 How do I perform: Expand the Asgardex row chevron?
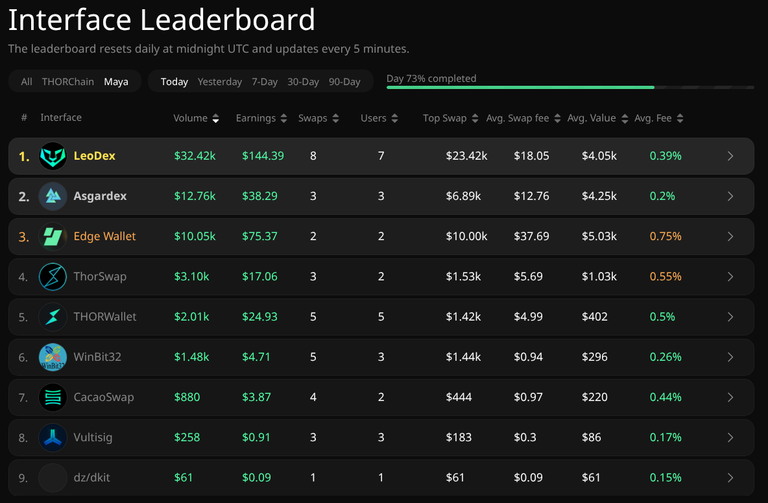coord(730,196)
